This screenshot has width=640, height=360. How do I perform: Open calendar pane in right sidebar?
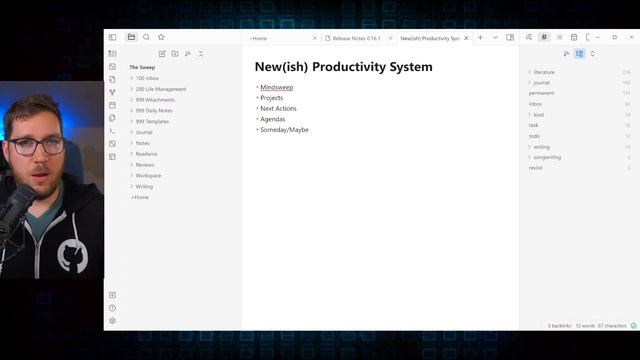pyautogui.click(x=574, y=37)
